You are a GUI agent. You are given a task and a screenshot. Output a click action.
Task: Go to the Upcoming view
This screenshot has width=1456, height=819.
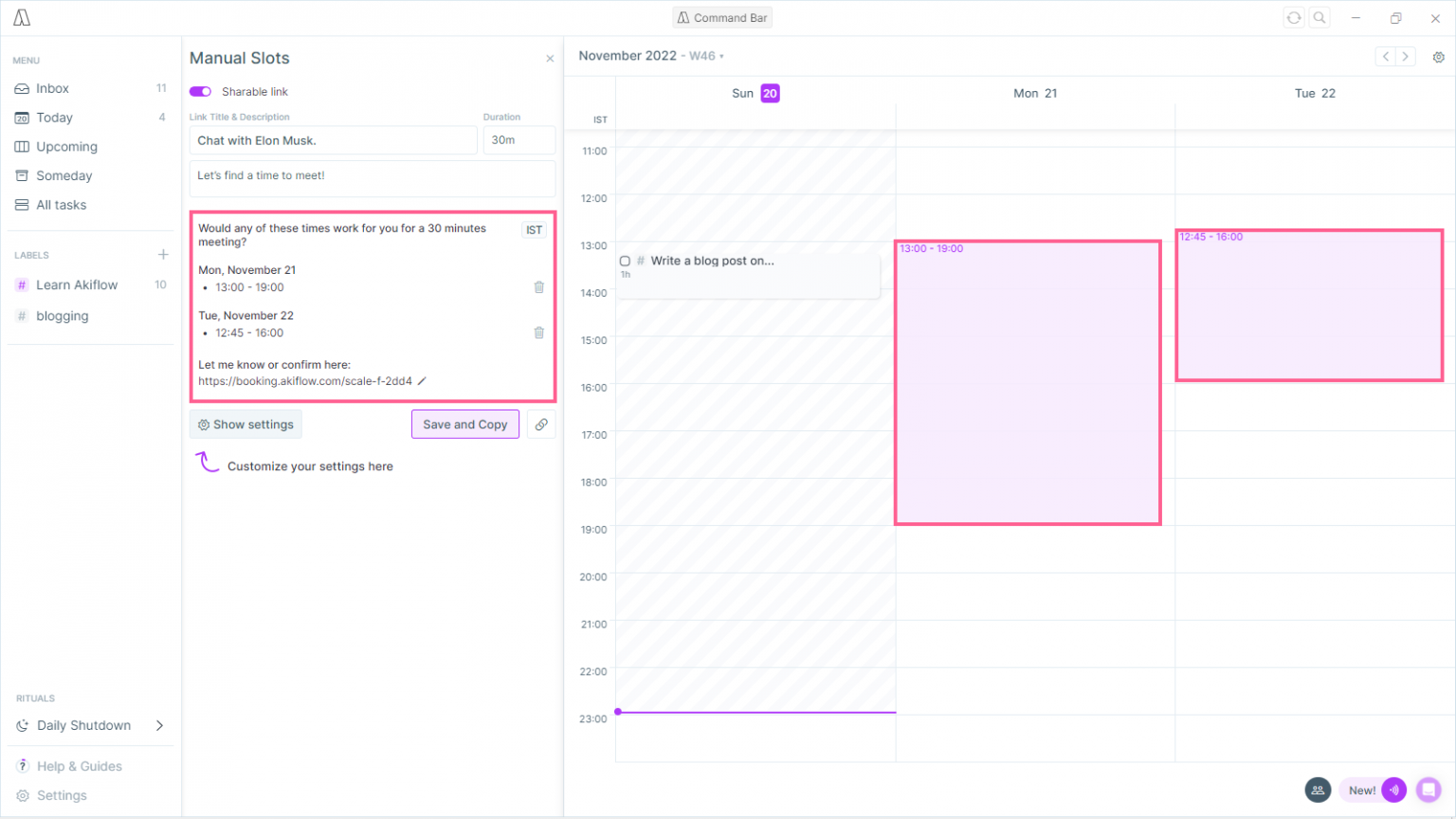point(66,147)
